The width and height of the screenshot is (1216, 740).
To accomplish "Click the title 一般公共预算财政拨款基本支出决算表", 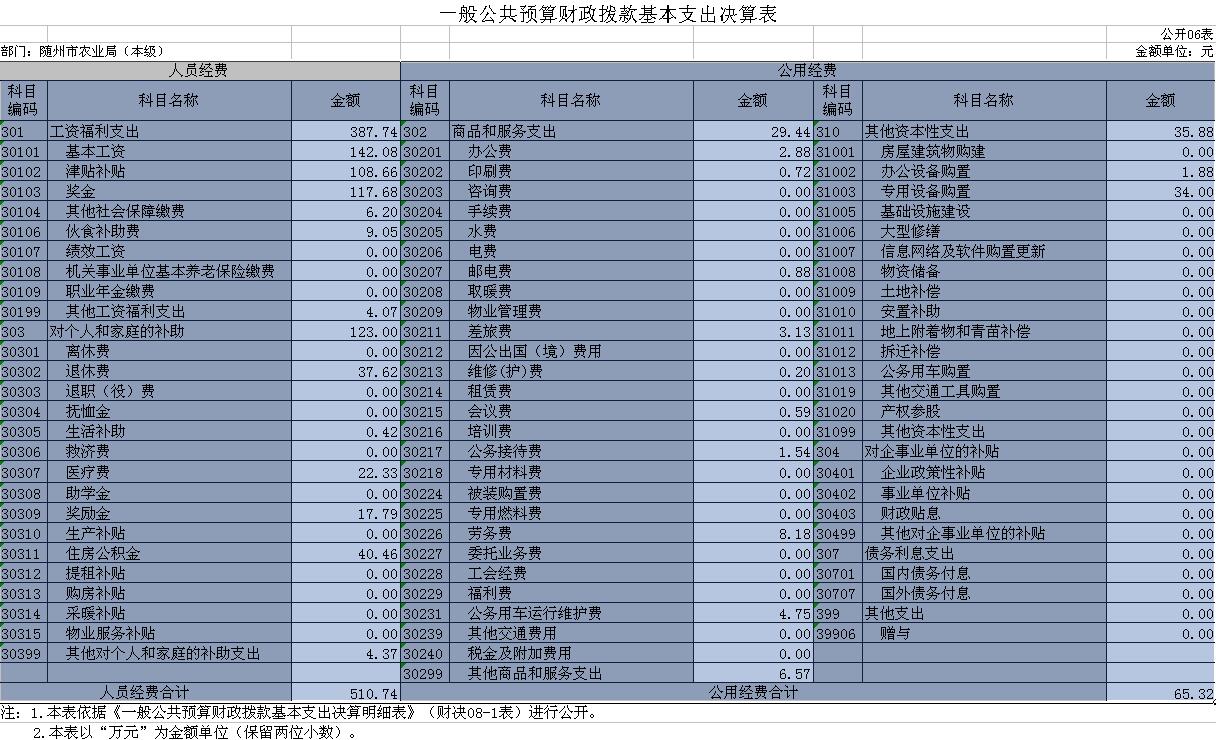I will pyautogui.click(x=608, y=14).
